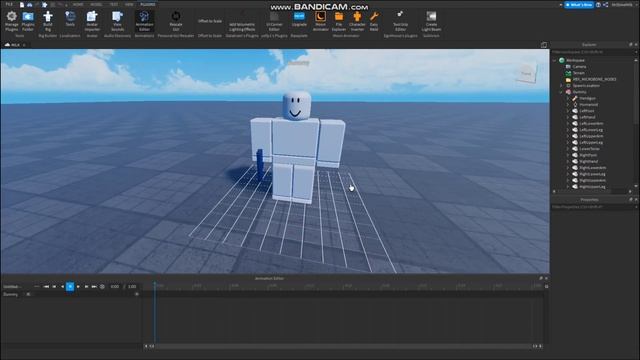Click the view cube in viewport
Viewport: 640px width, 360px height.
click(x=527, y=74)
